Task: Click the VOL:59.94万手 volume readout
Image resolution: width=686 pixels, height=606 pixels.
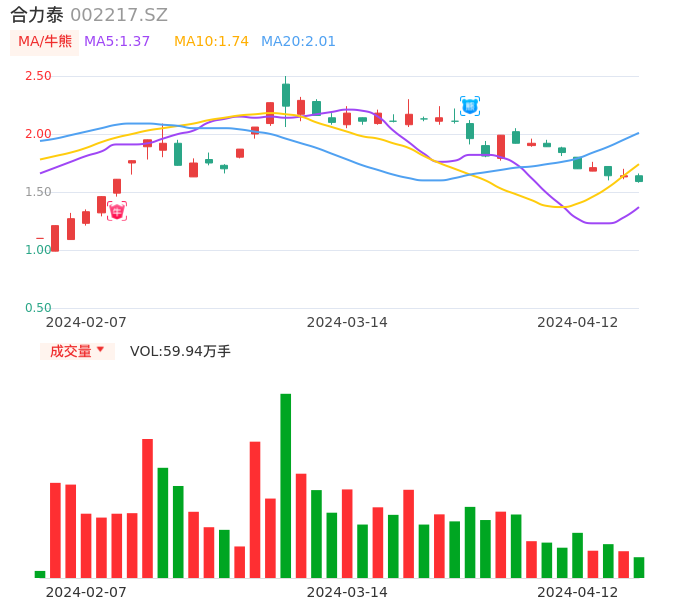Action: 180,351
